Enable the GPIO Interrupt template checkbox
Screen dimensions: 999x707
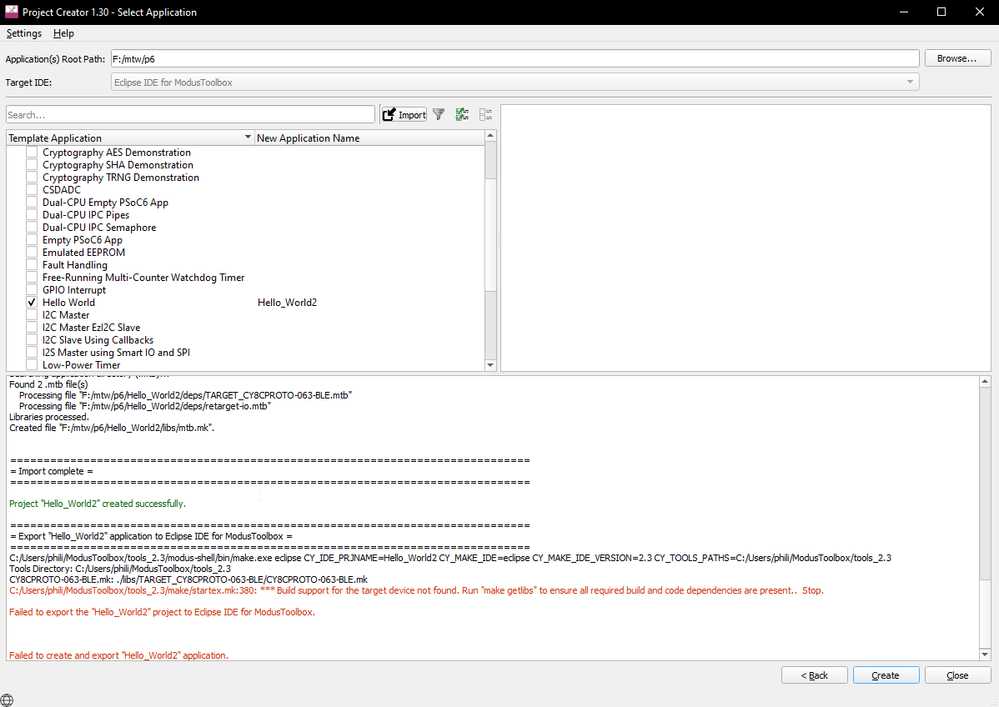point(31,289)
